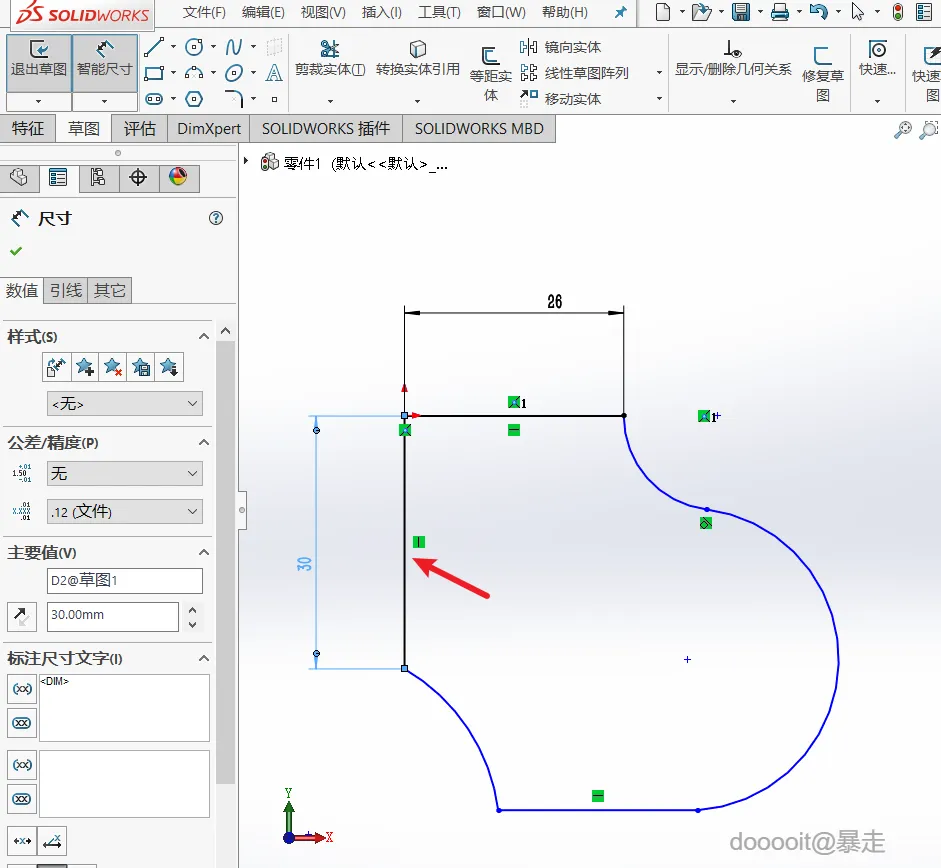
Task: Select the Corner Rectangle tool
Action: [154, 73]
